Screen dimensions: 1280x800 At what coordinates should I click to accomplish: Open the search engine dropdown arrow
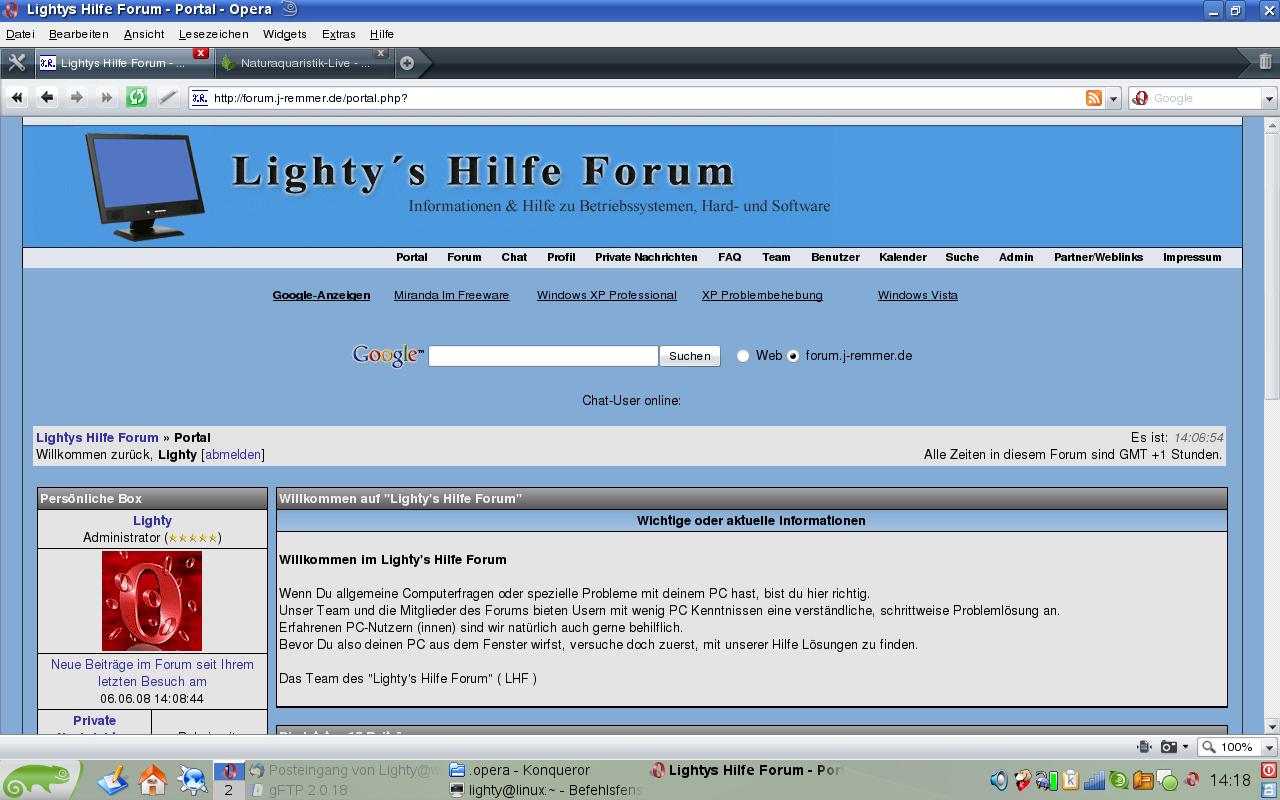[1269, 98]
